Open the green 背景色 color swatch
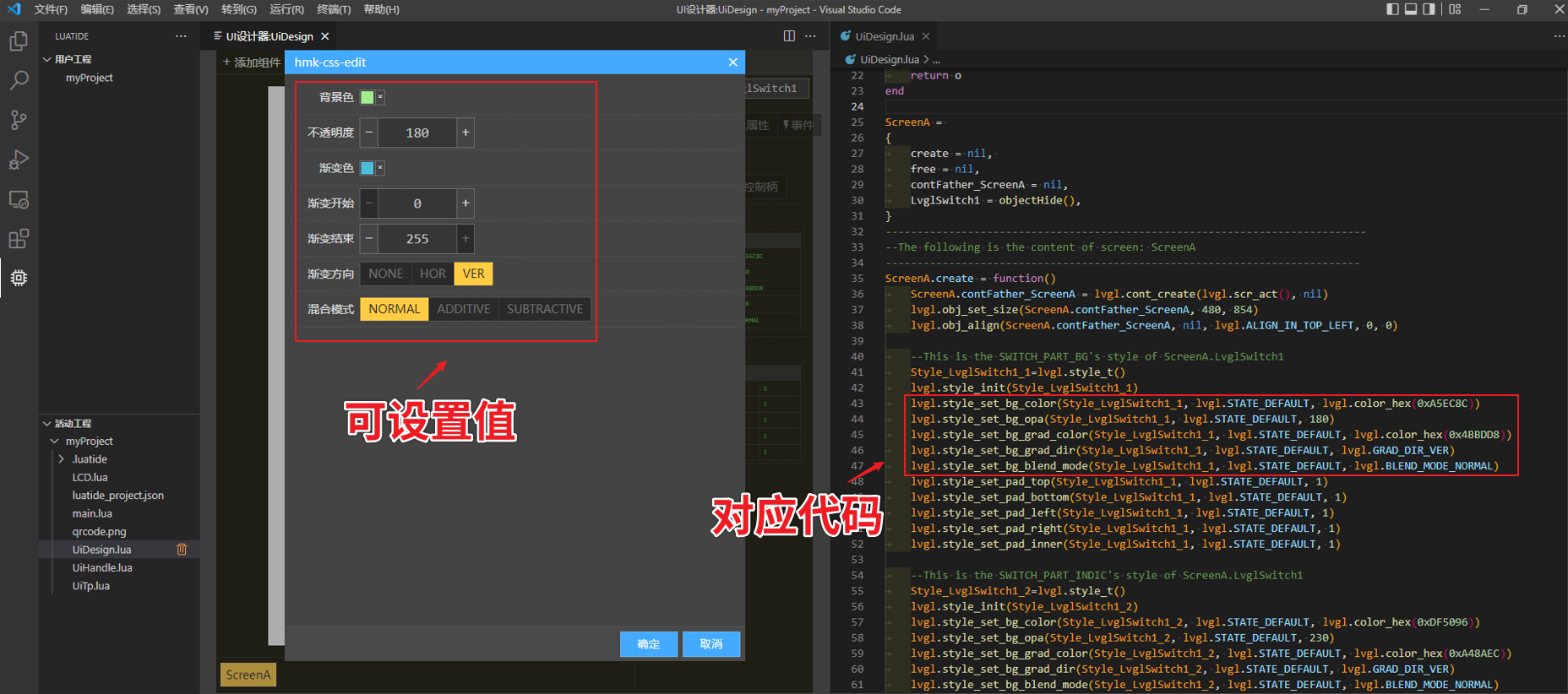Screen dimensions: 1568x694 tap(367, 97)
